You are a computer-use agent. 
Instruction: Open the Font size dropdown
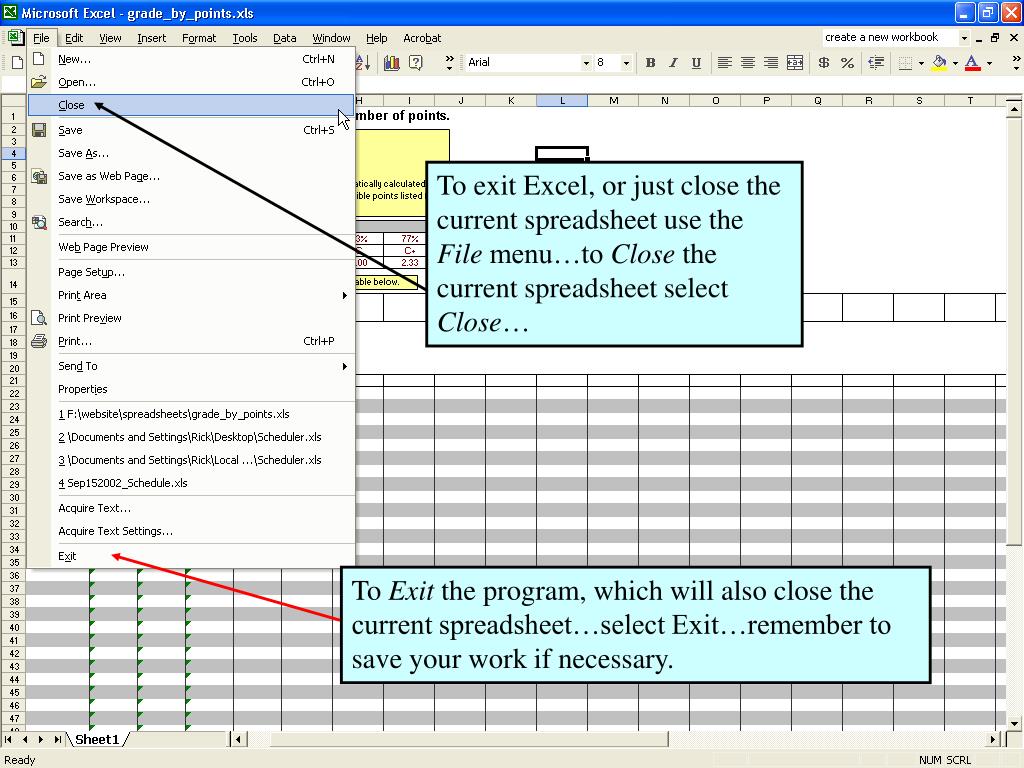pyautogui.click(x=626, y=63)
